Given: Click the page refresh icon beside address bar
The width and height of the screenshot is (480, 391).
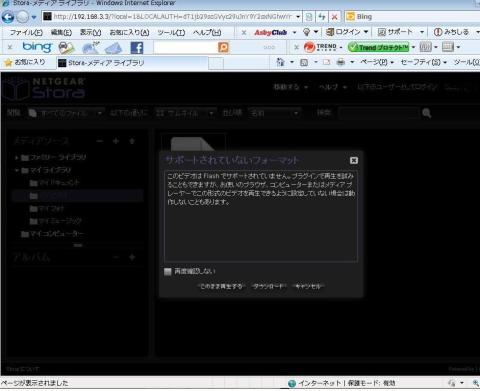Looking at the screenshot, I should pyautogui.click(x=321, y=16).
